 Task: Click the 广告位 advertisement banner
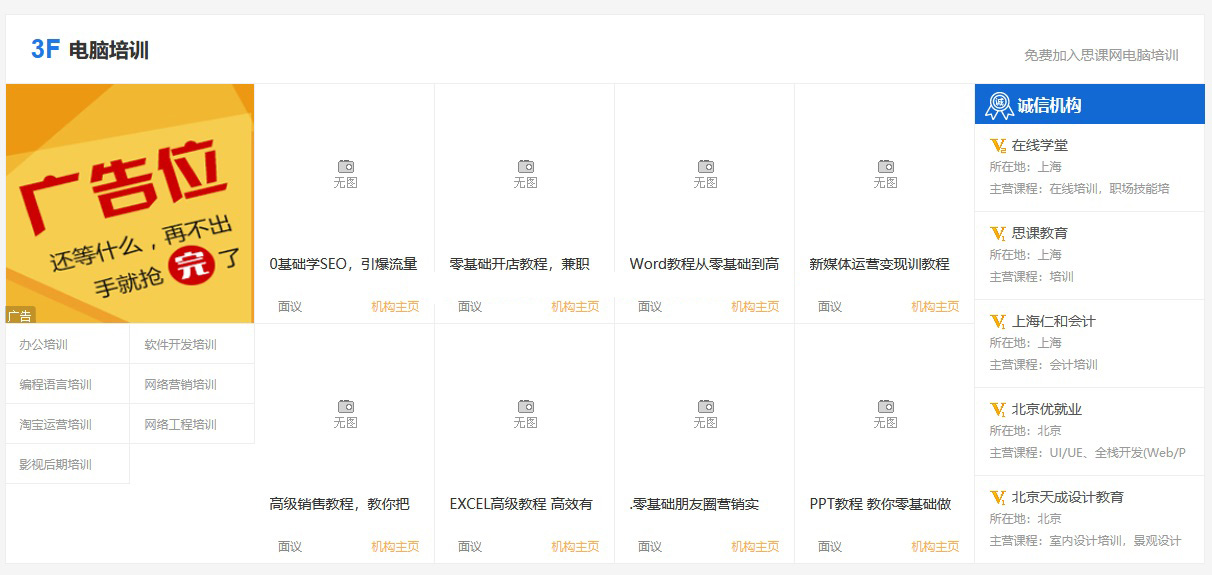pyautogui.click(x=130, y=203)
